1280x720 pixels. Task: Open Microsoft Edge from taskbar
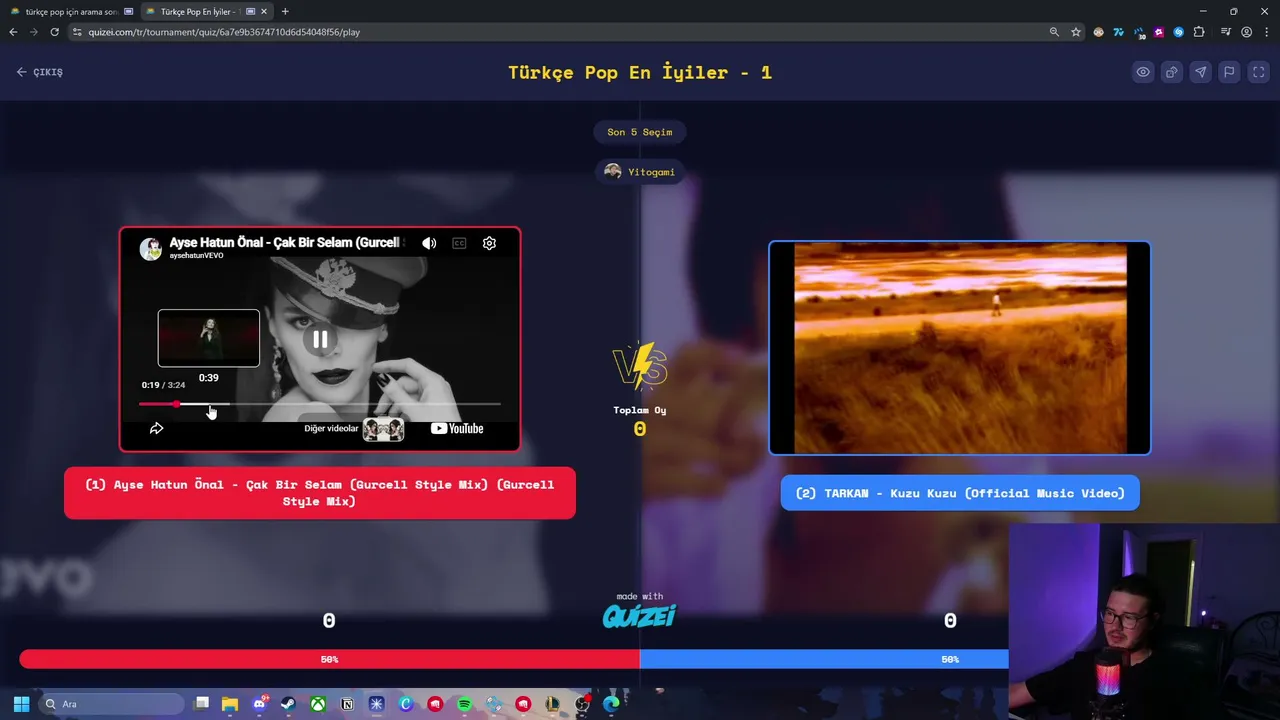tap(611, 704)
